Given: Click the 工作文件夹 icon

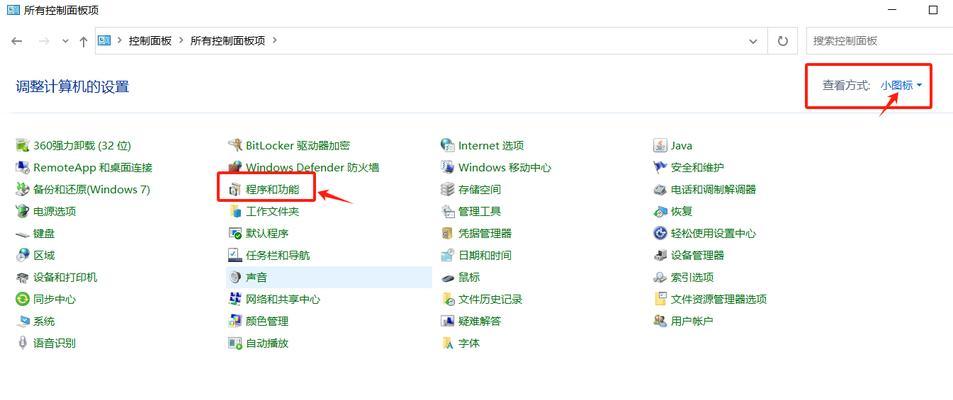Looking at the screenshot, I should click(x=235, y=212).
